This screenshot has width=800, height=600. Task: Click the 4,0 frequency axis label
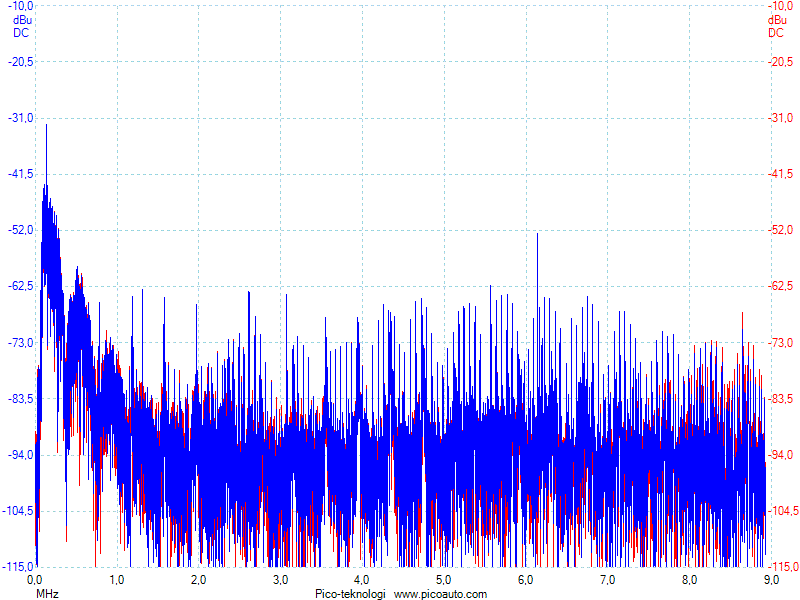click(x=362, y=580)
